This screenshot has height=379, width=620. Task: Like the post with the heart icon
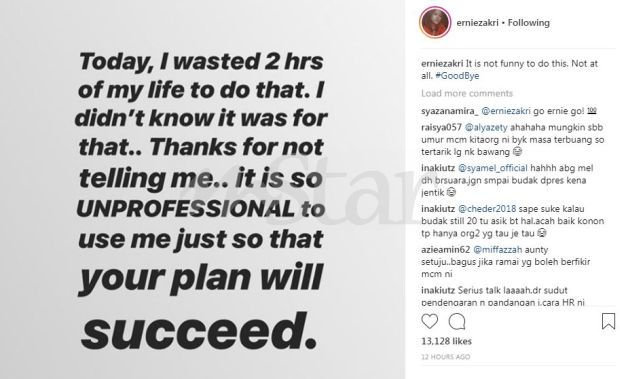point(429,321)
